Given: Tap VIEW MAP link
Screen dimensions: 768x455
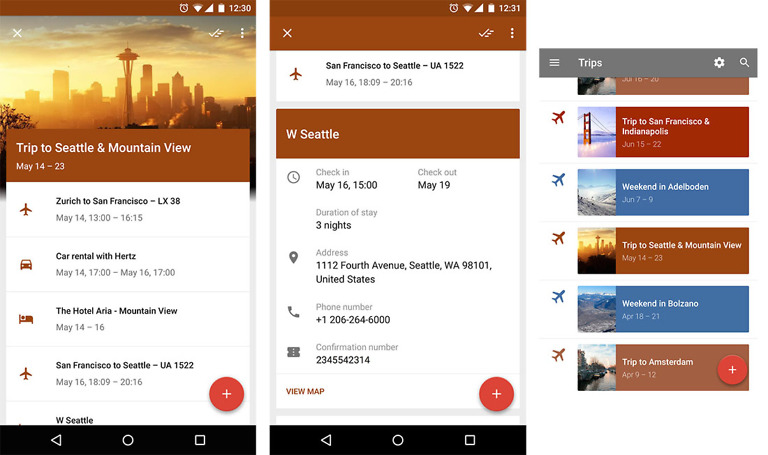Looking at the screenshot, I should click(305, 391).
